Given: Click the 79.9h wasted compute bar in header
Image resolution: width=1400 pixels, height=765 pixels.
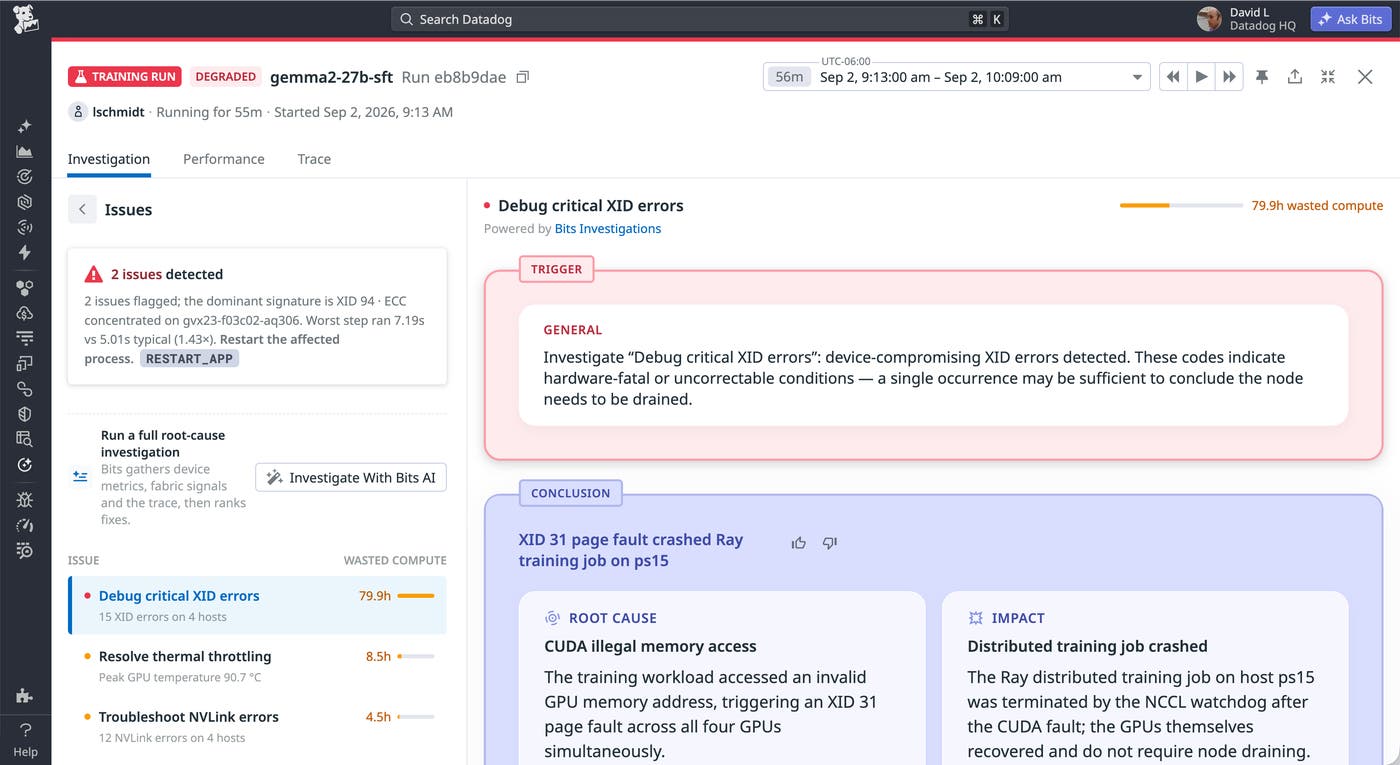Looking at the screenshot, I should [1181, 205].
